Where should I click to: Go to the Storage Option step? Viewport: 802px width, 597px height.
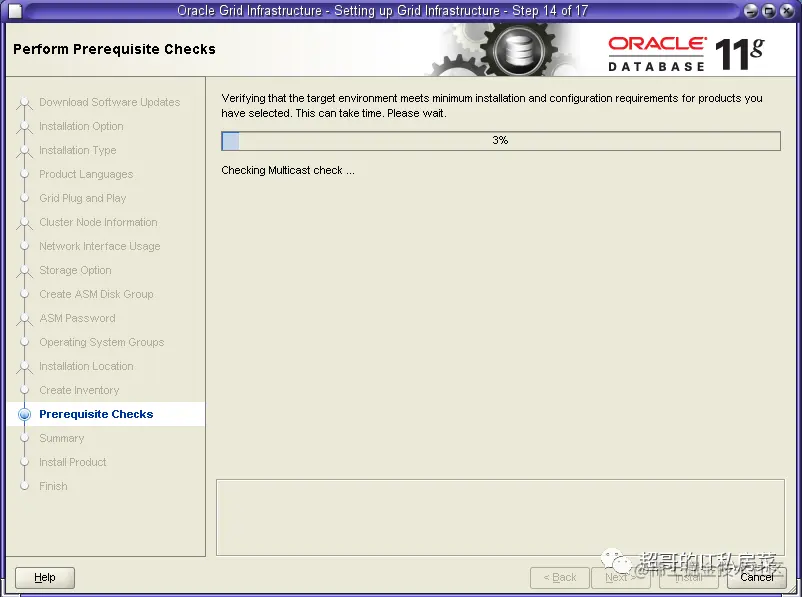click(x=75, y=270)
